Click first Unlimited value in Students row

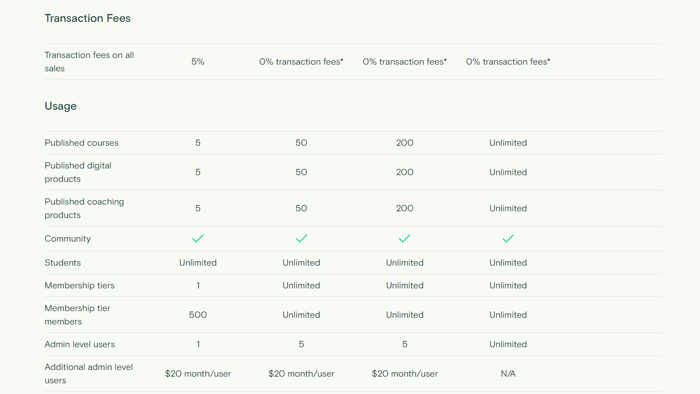point(198,263)
